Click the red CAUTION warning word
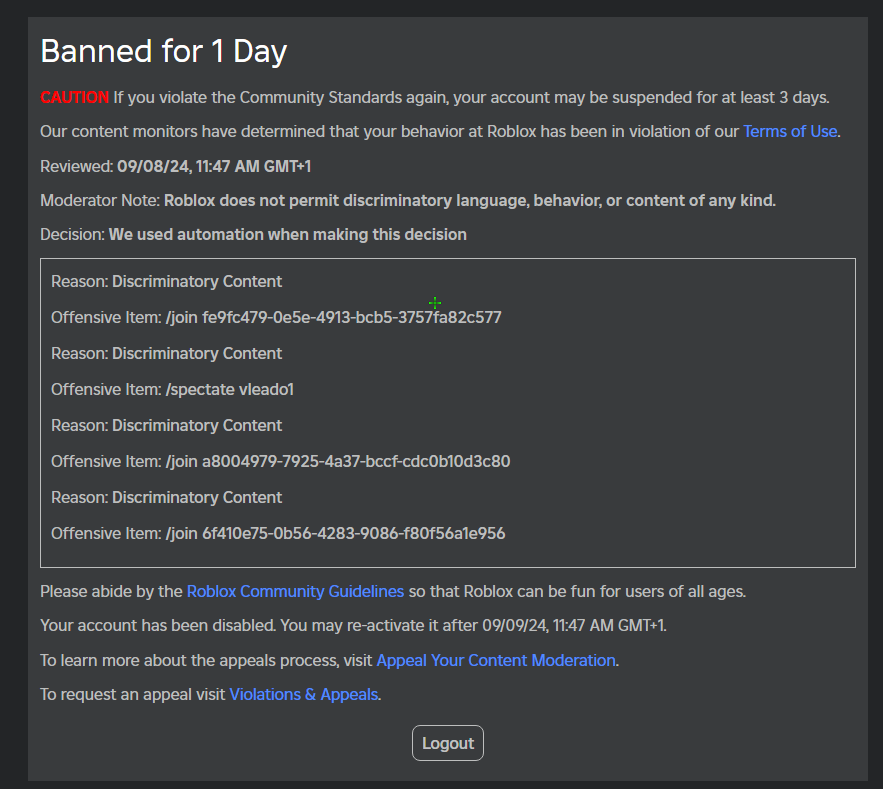Image resolution: width=883 pixels, height=789 pixels. click(x=75, y=97)
